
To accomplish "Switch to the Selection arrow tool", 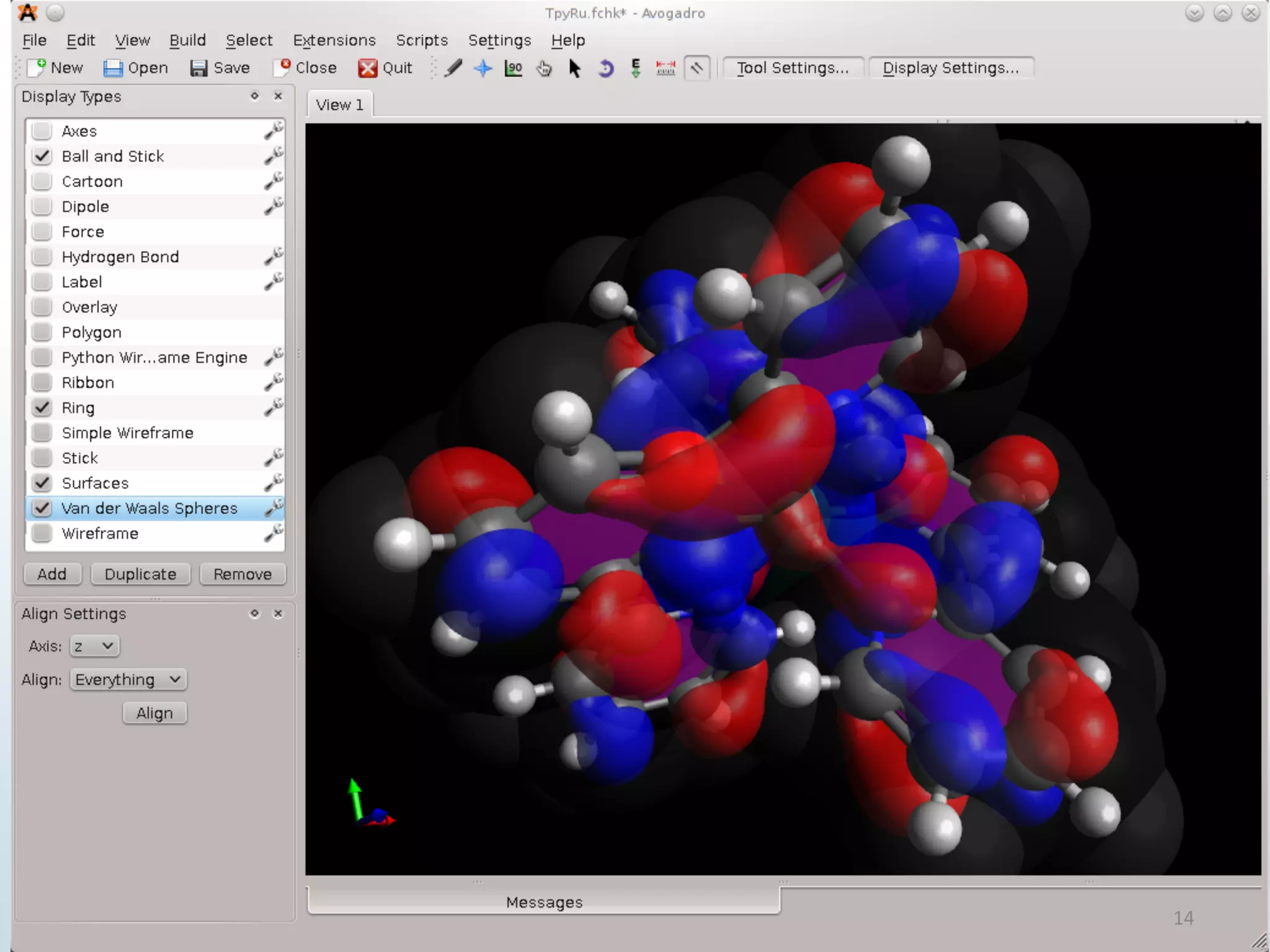I will click(x=574, y=68).
